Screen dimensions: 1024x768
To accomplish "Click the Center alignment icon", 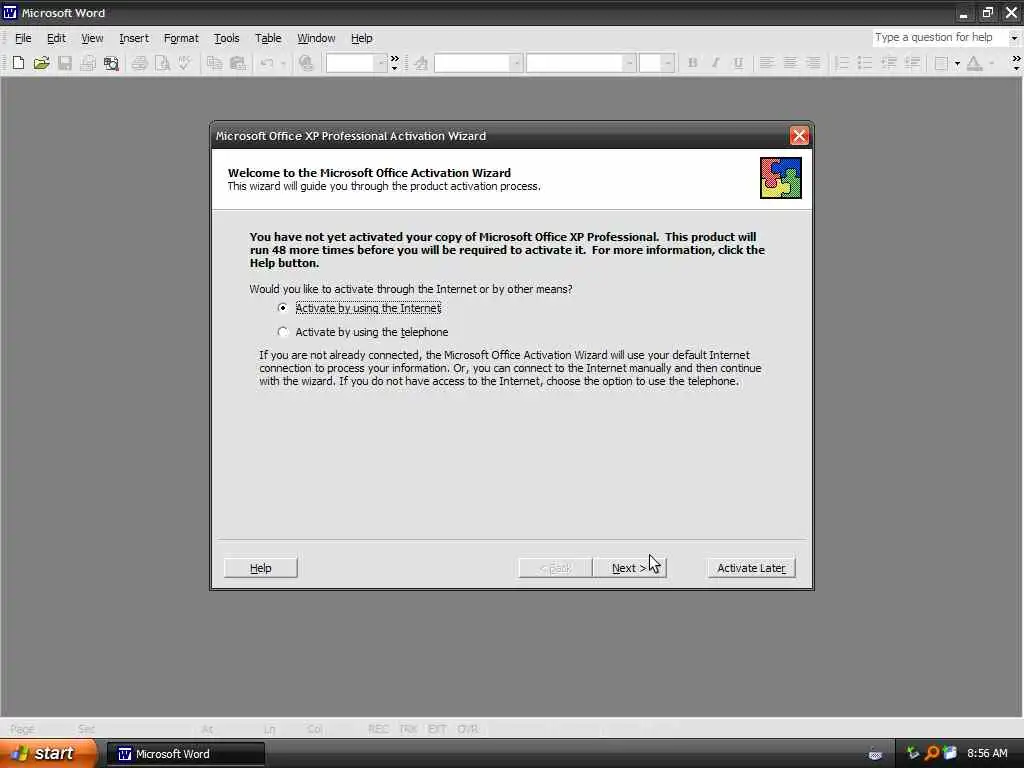I will (790, 63).
